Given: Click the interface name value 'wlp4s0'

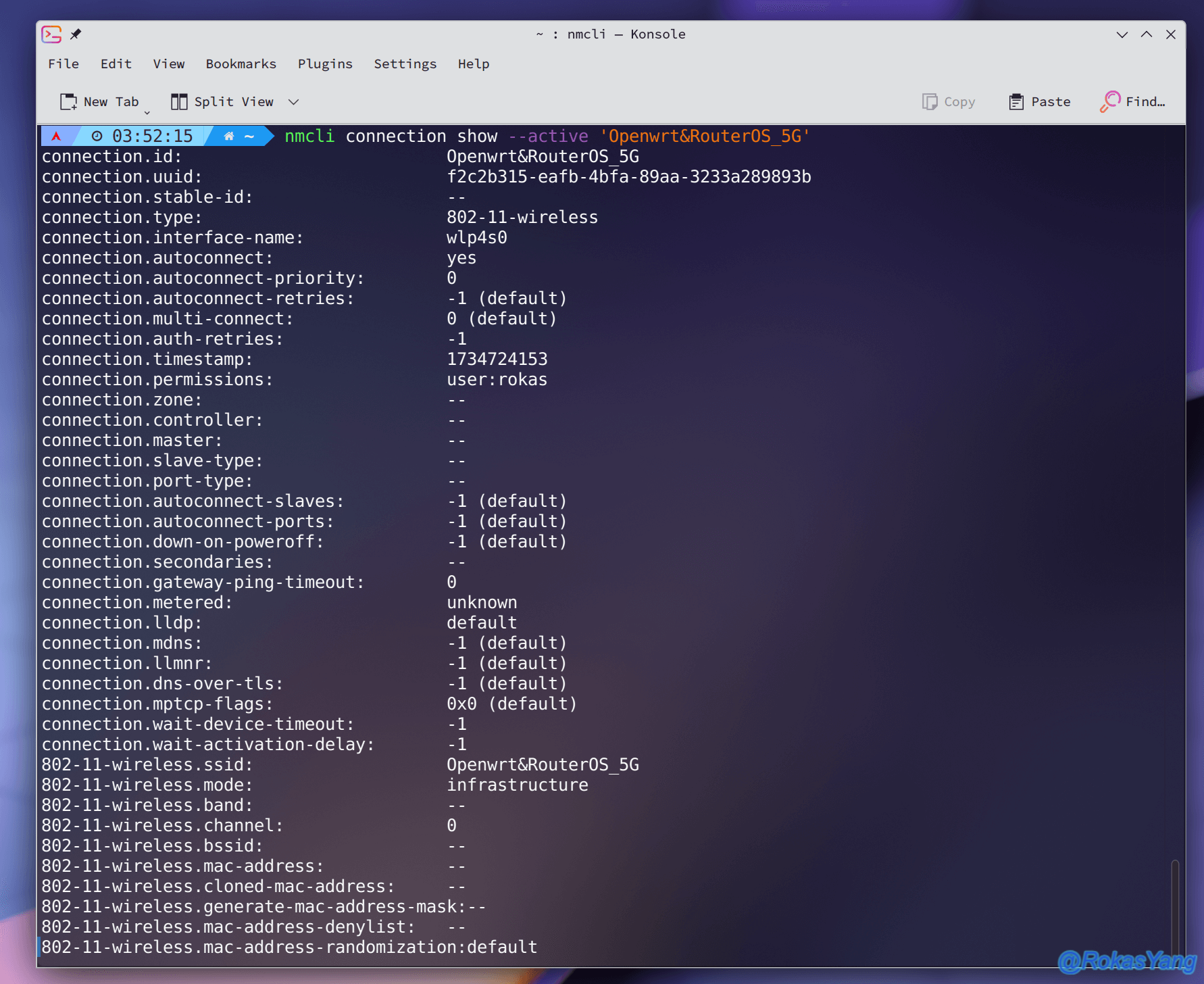Looking at the screenshot, I should point(477,237).
